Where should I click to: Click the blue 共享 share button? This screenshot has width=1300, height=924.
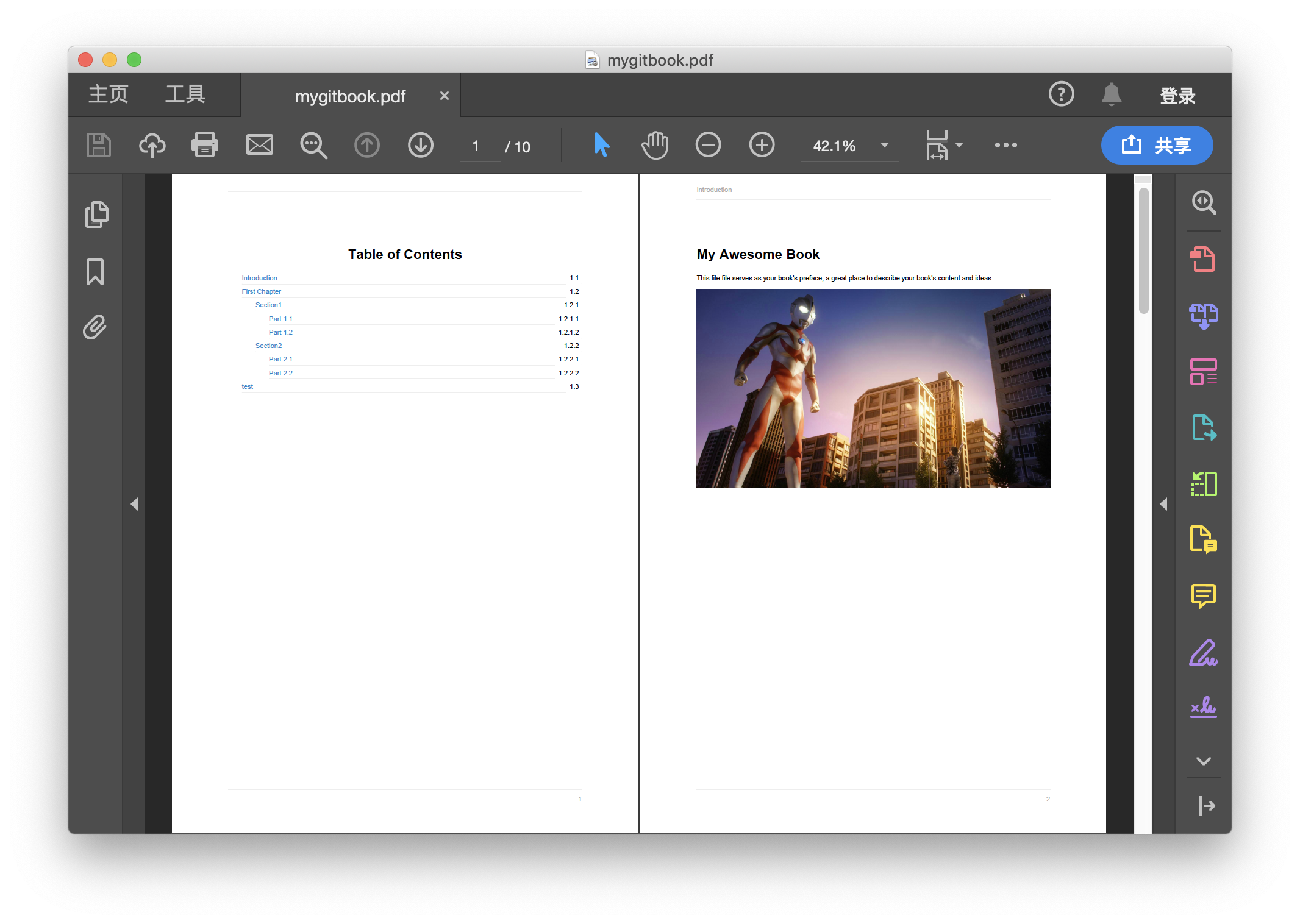tap(1157, 145)
